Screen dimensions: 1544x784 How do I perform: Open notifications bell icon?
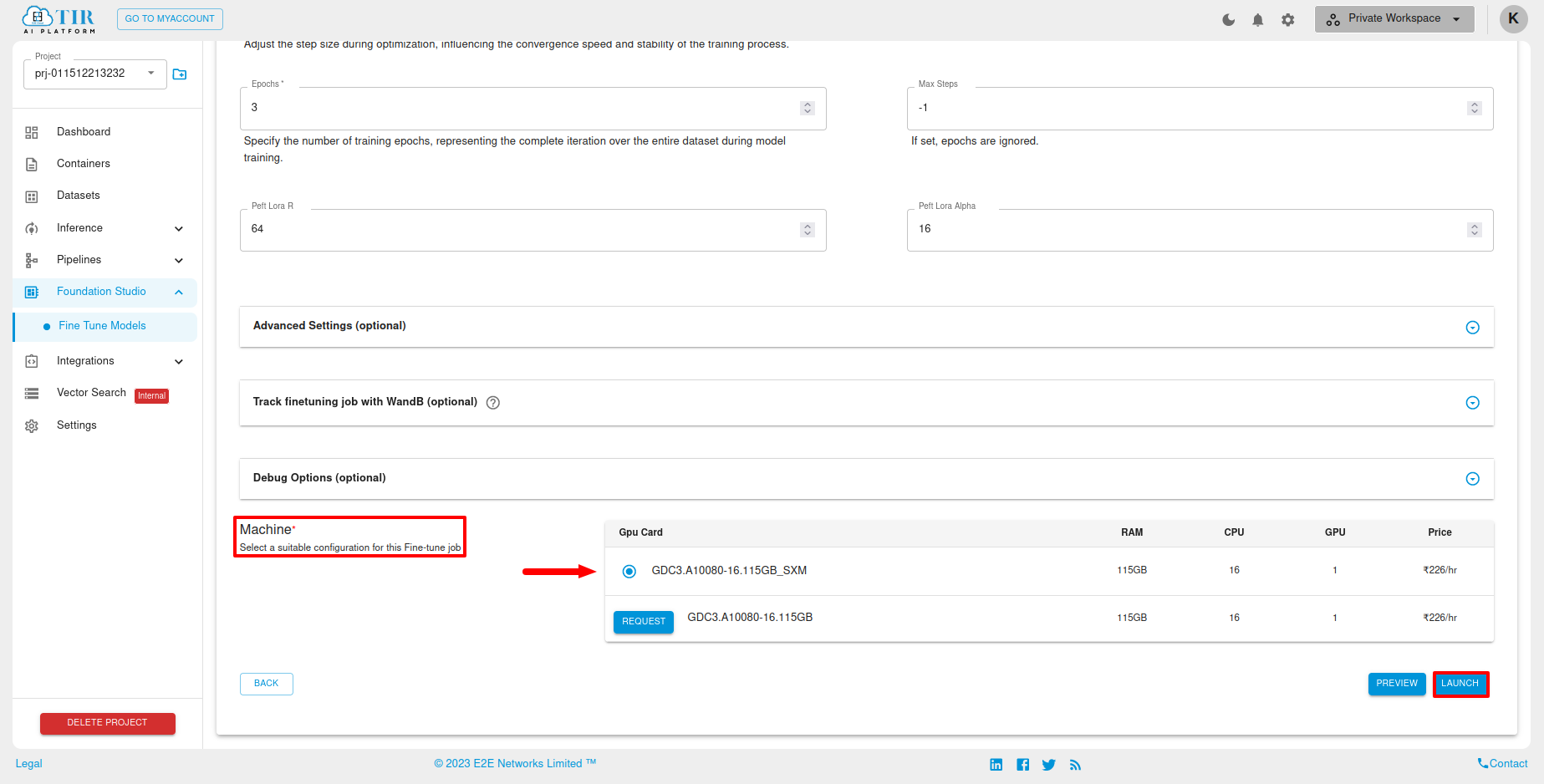pos(1258,19)
